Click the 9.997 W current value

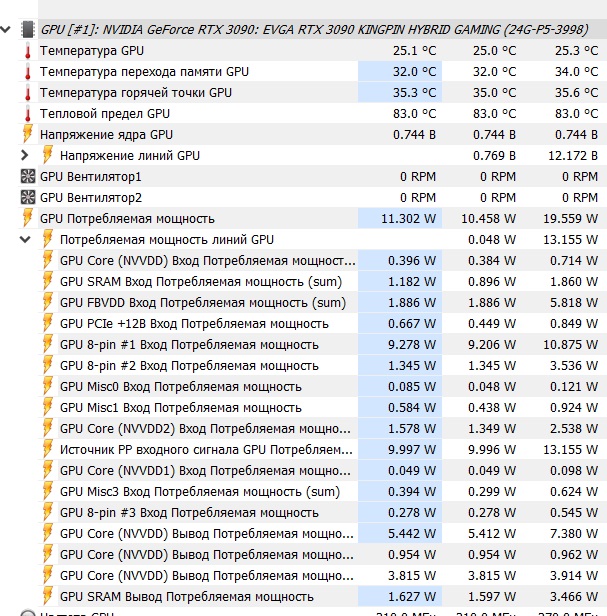pos(412,450)
